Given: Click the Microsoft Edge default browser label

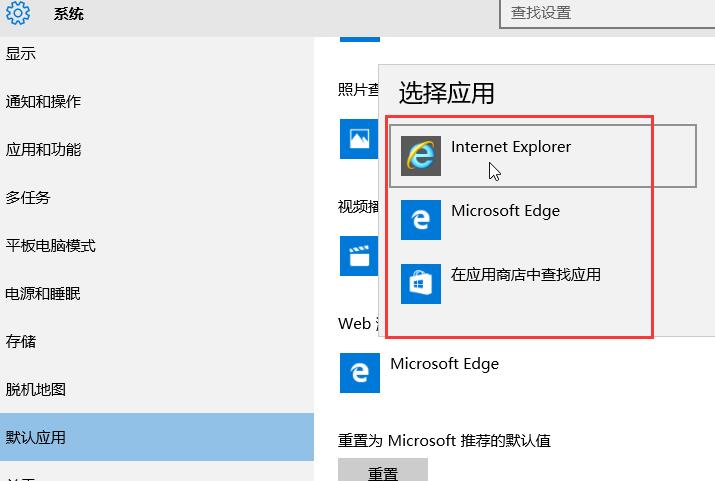Looking at the screenshot, I should (x=445, y=363).
